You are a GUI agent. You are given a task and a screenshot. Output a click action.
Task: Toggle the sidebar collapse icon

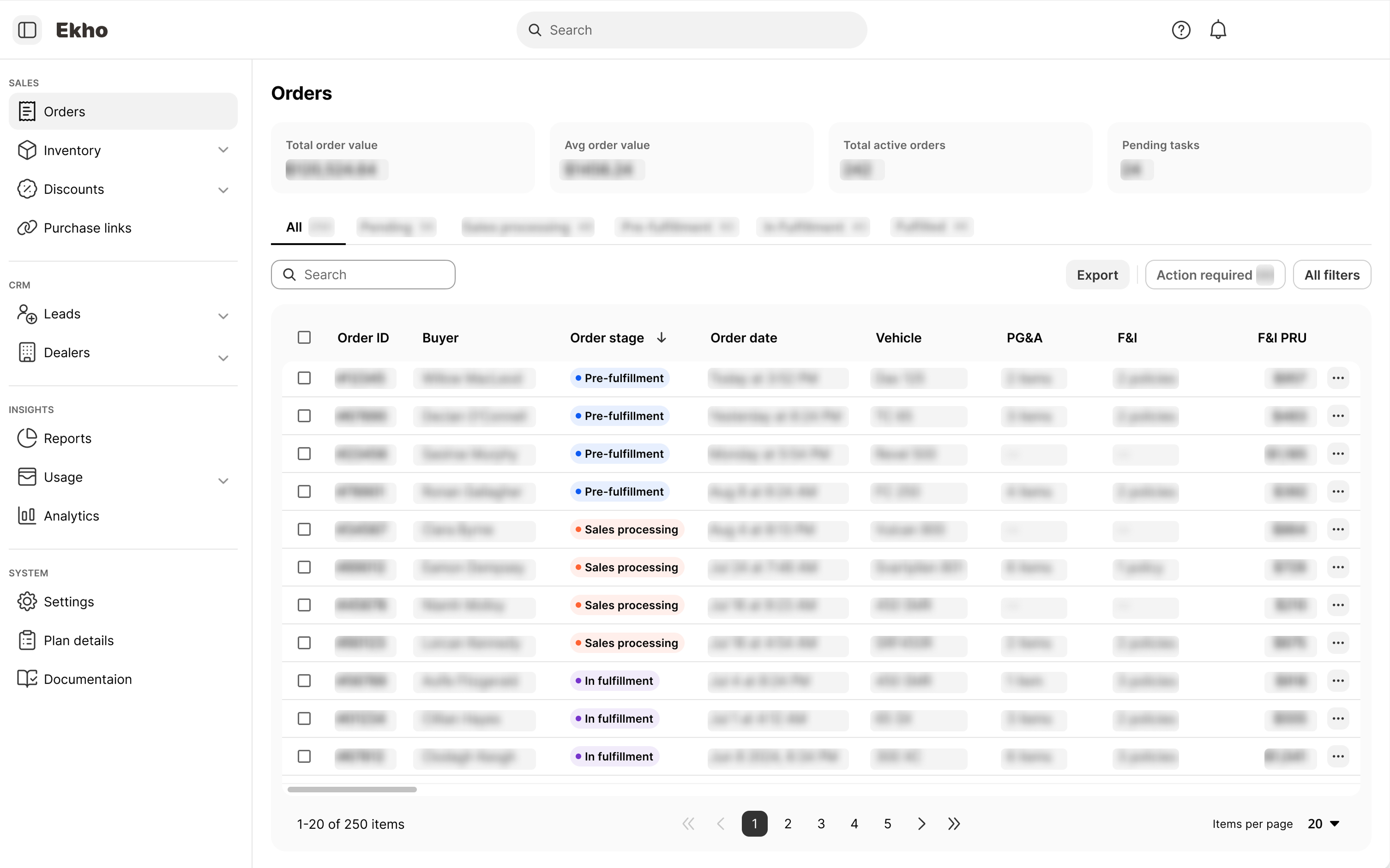[27, 30]
